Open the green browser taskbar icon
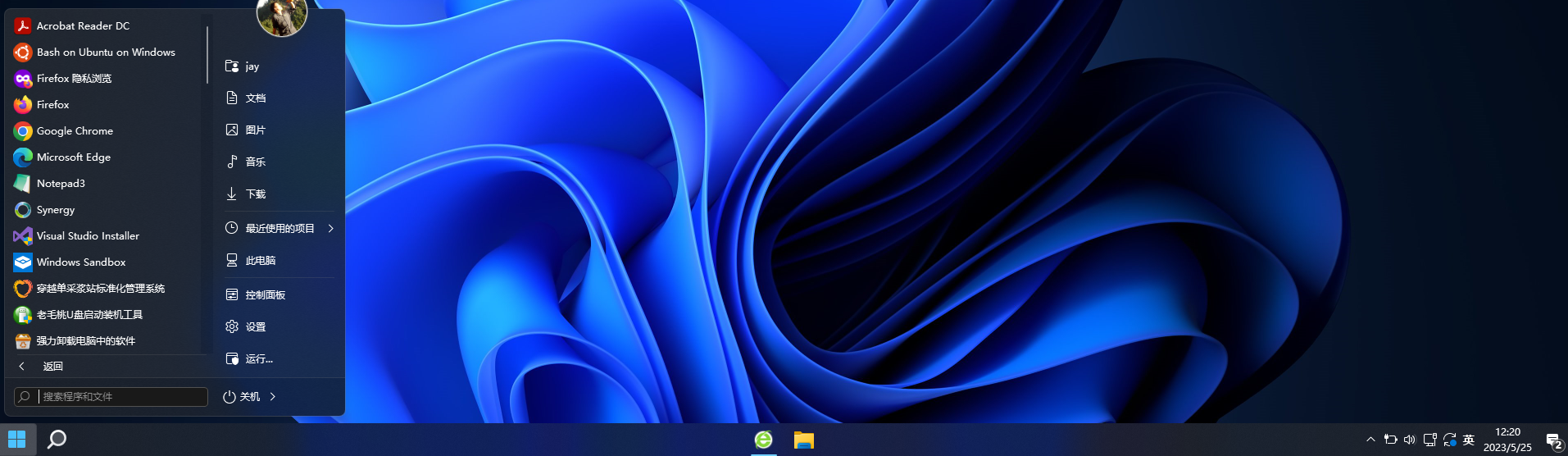 (764, 440)
